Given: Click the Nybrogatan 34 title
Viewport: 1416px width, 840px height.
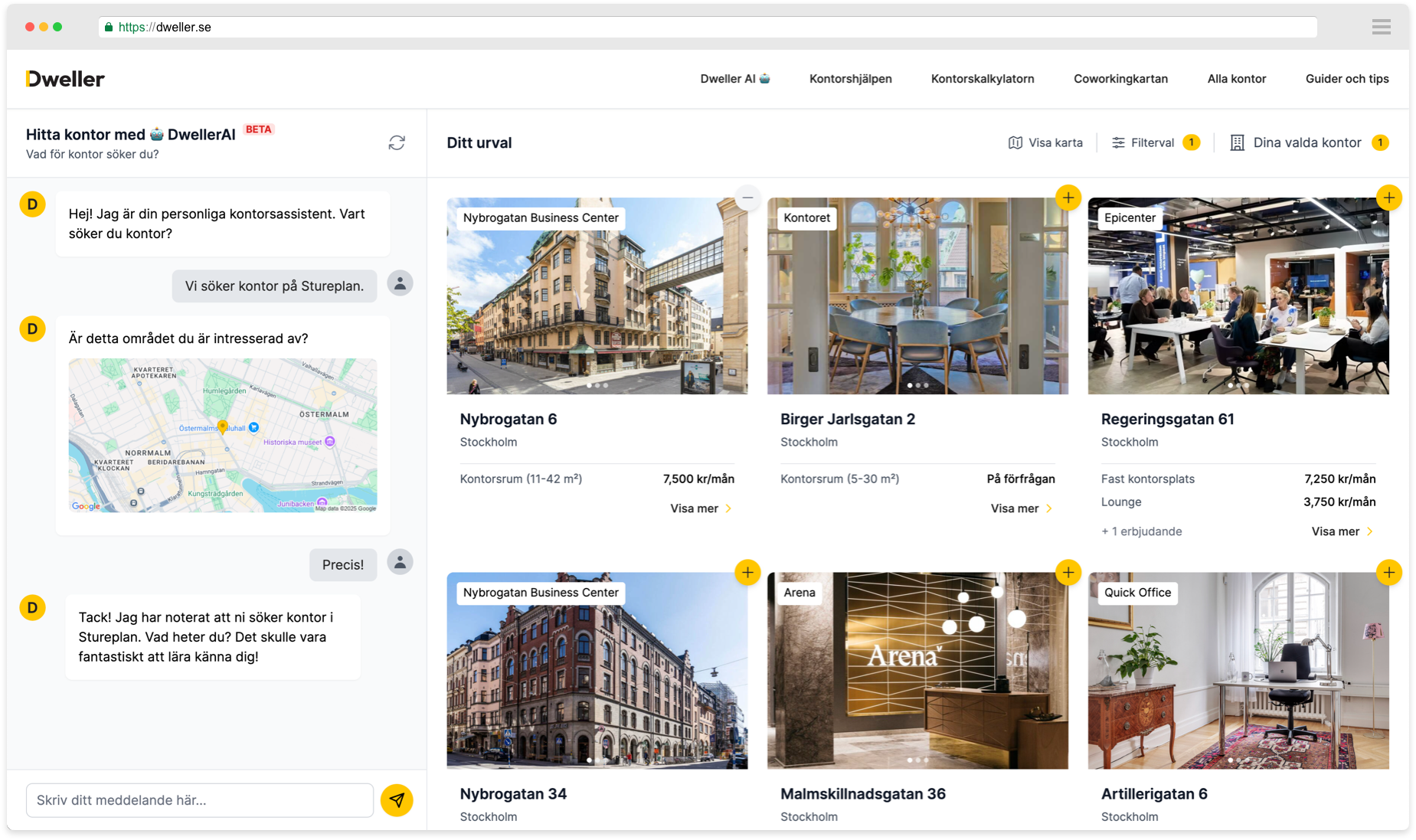Looking at the screenshot, I should [513, 794].
